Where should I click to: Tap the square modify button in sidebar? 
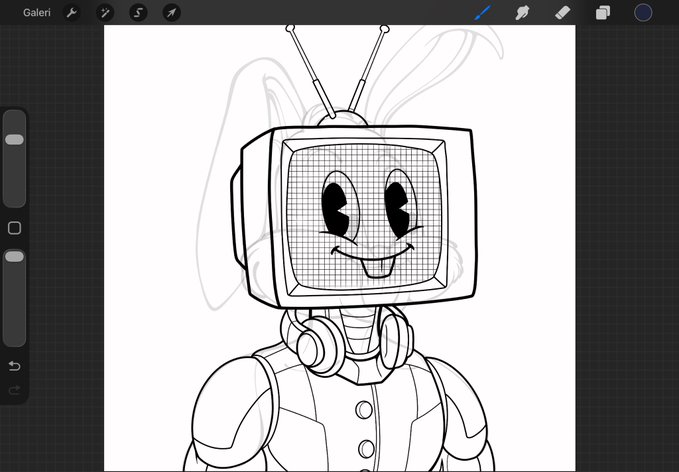tap(14, 228)
